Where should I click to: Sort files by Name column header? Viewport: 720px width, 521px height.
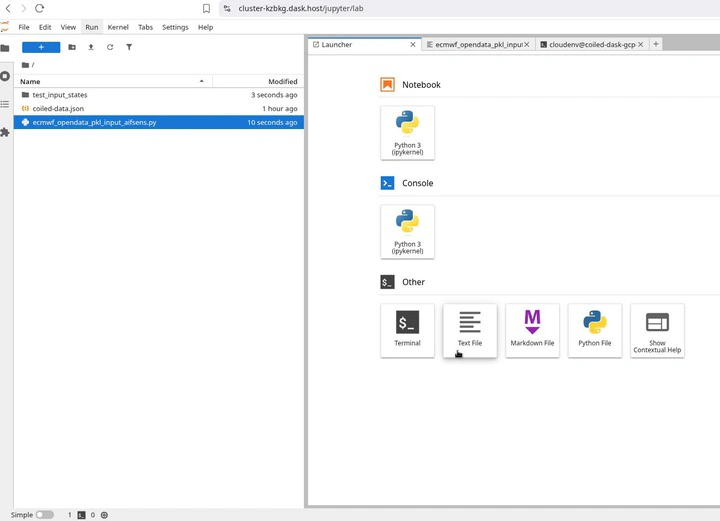pos(30,81)
